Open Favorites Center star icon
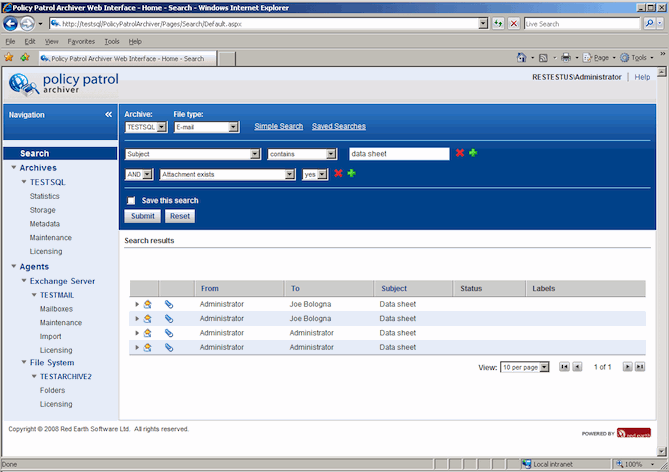669x472 pixels. (x=9, y=57)
